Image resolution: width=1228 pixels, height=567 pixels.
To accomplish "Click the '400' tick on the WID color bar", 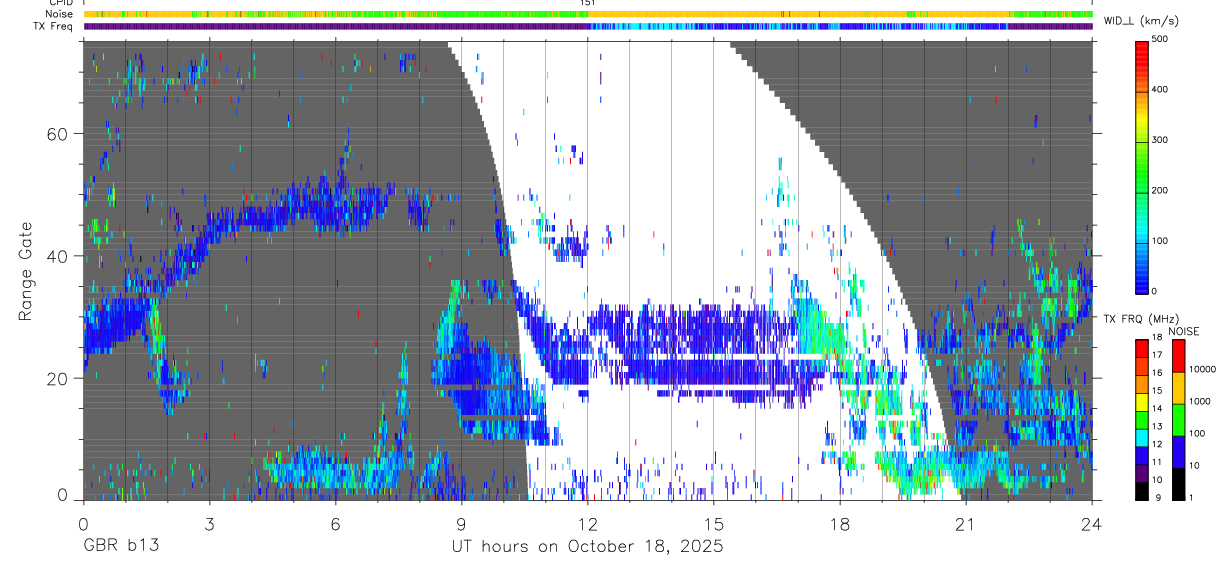I will point(1160,89).
